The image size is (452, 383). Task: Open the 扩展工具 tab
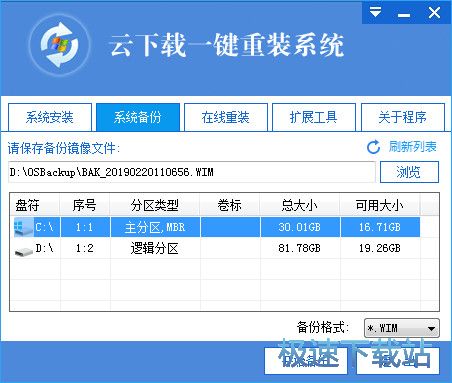(314, 117)
